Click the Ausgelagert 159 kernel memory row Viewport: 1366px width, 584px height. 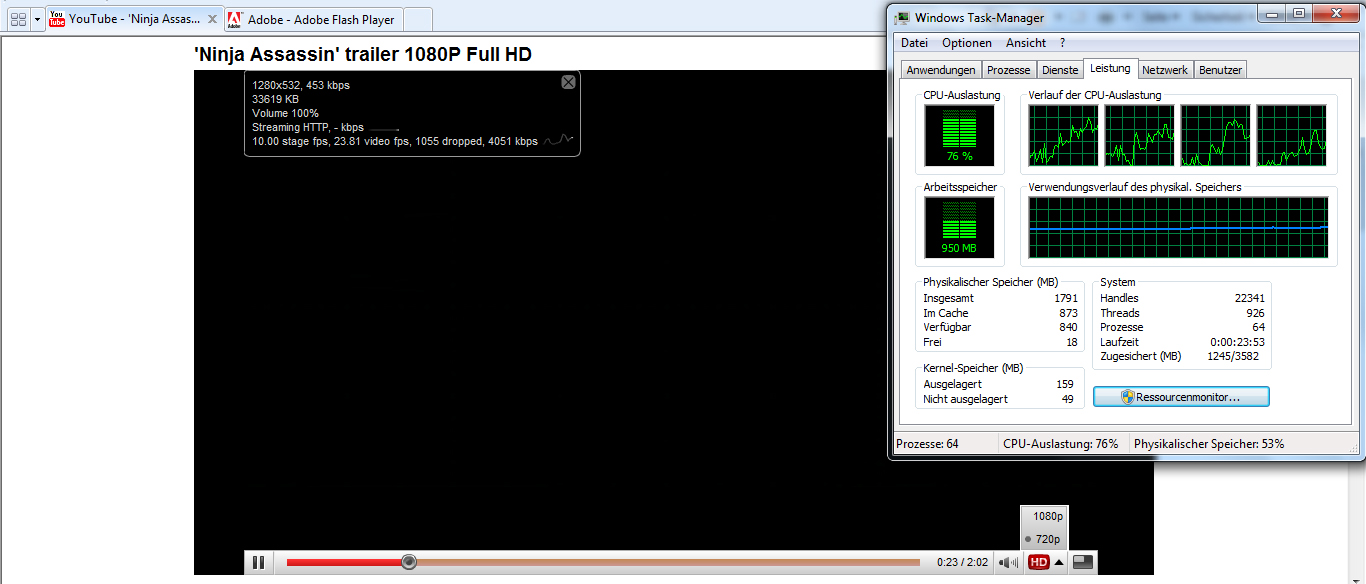(998, 384)
